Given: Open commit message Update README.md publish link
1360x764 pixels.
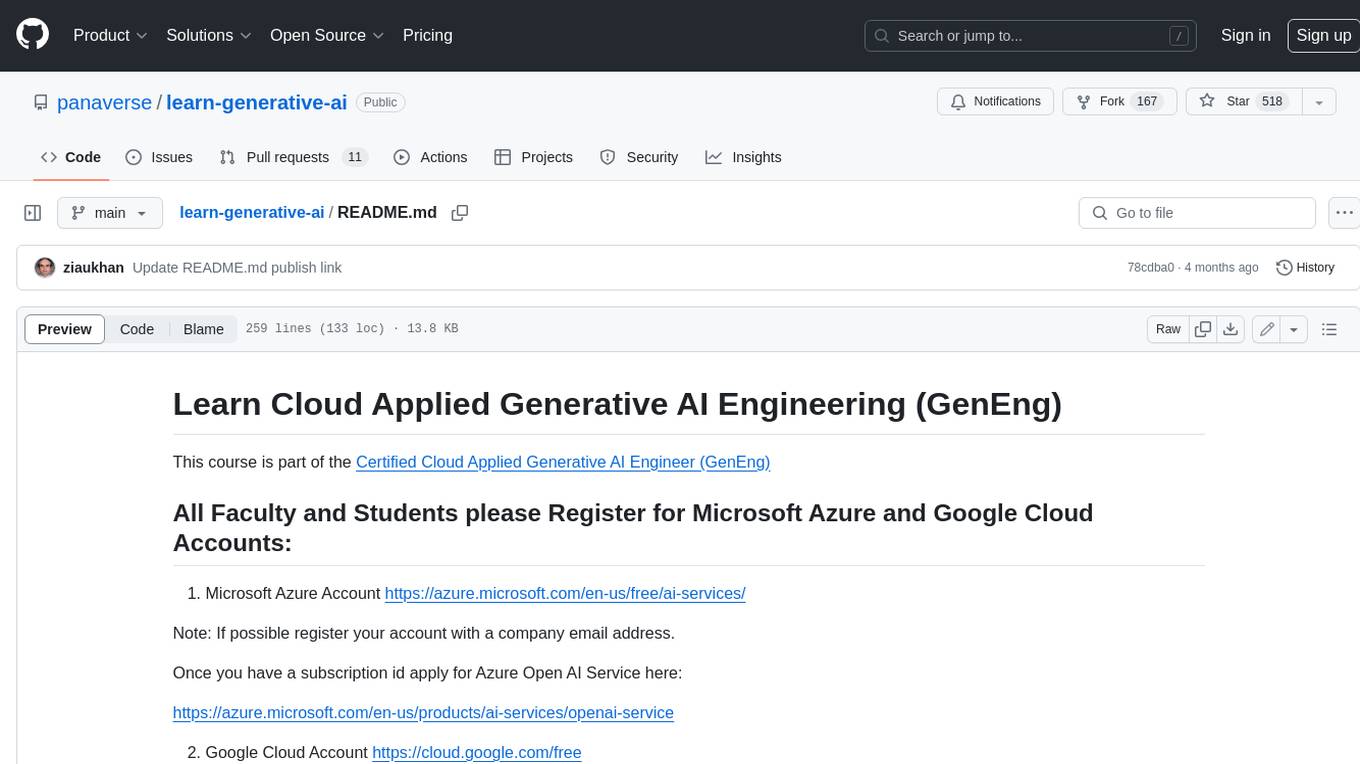Looking at the screenshot, I should point(237,268).
